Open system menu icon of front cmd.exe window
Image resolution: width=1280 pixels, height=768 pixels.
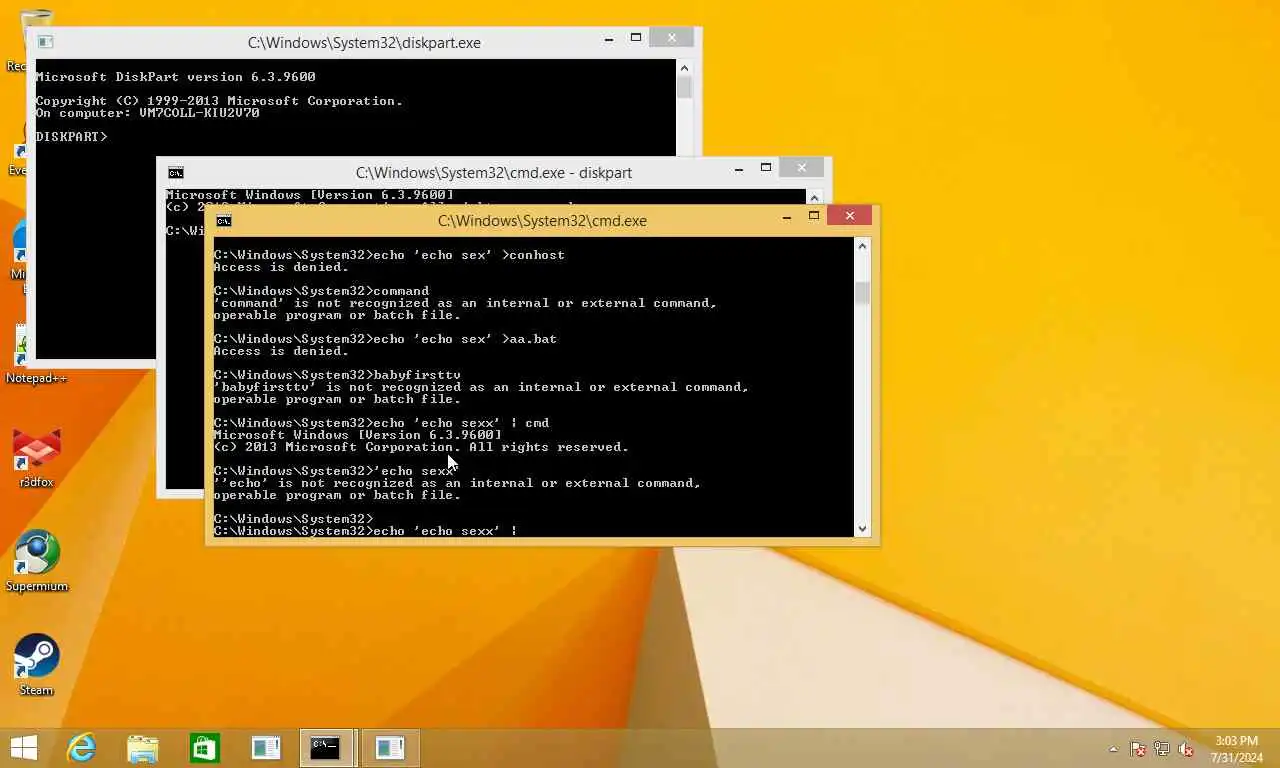(x=224, y=220)
